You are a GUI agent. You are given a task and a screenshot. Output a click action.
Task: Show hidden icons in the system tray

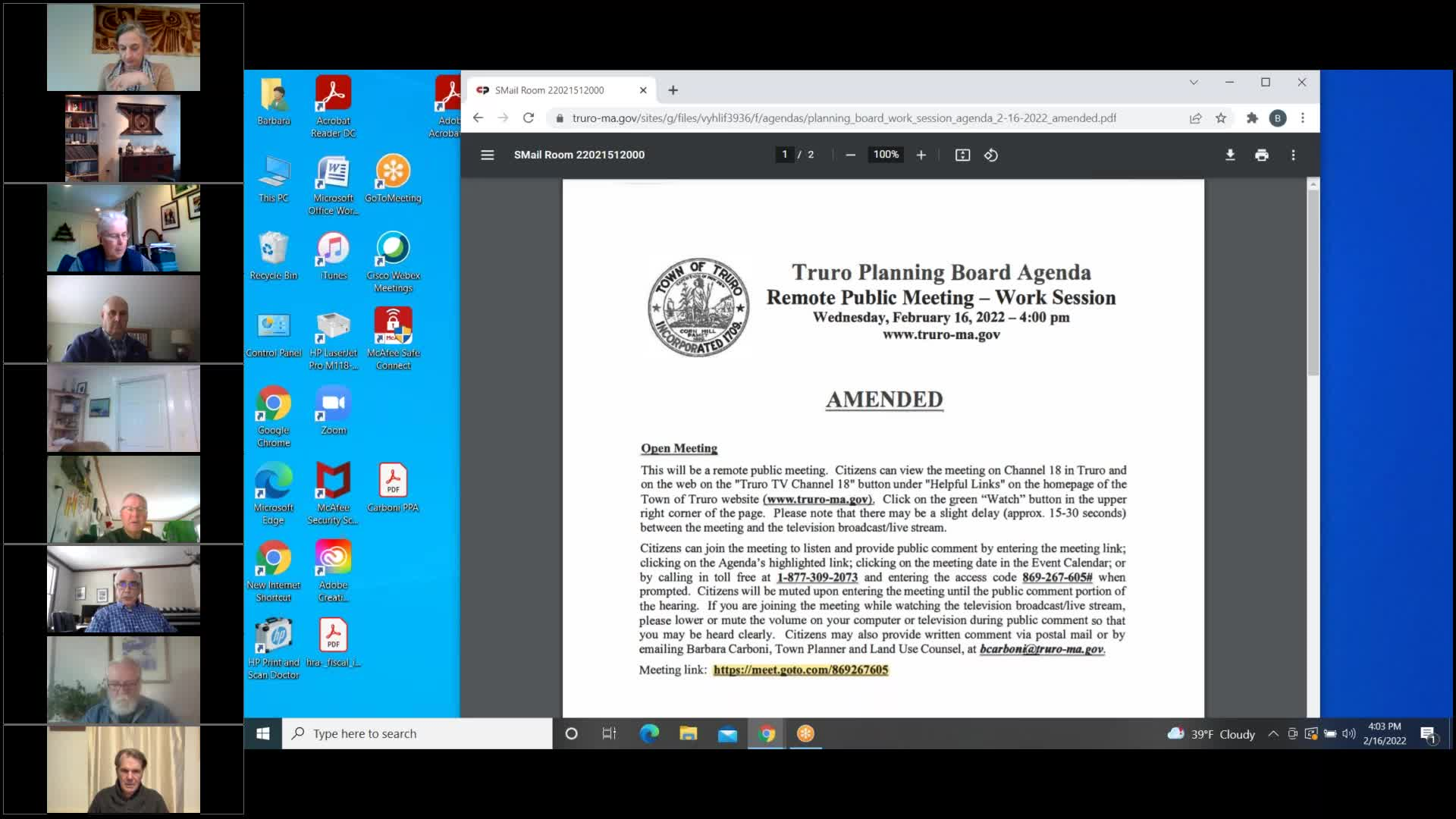point(1272,733)
